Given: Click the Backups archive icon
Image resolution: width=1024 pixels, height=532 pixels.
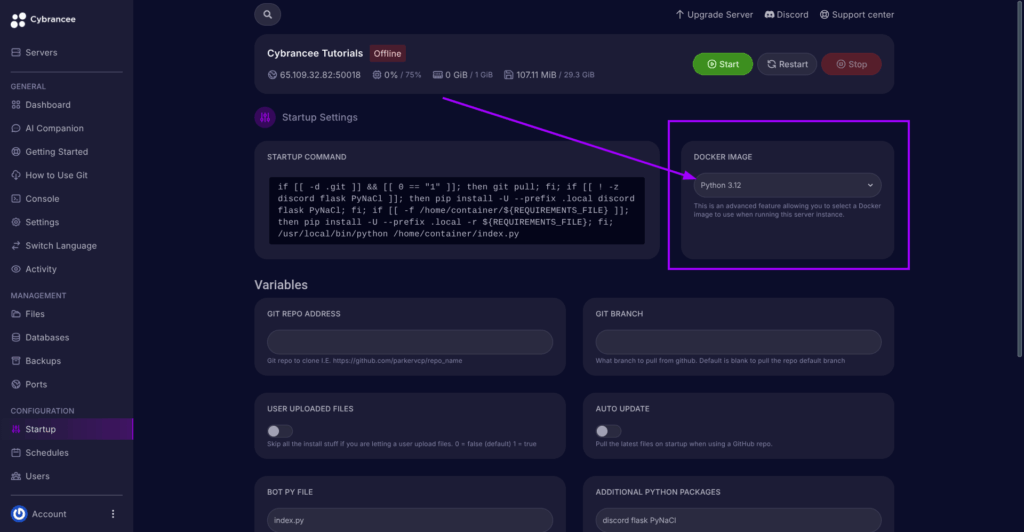Looking at the screenshot, I should (x=16, y=361).
